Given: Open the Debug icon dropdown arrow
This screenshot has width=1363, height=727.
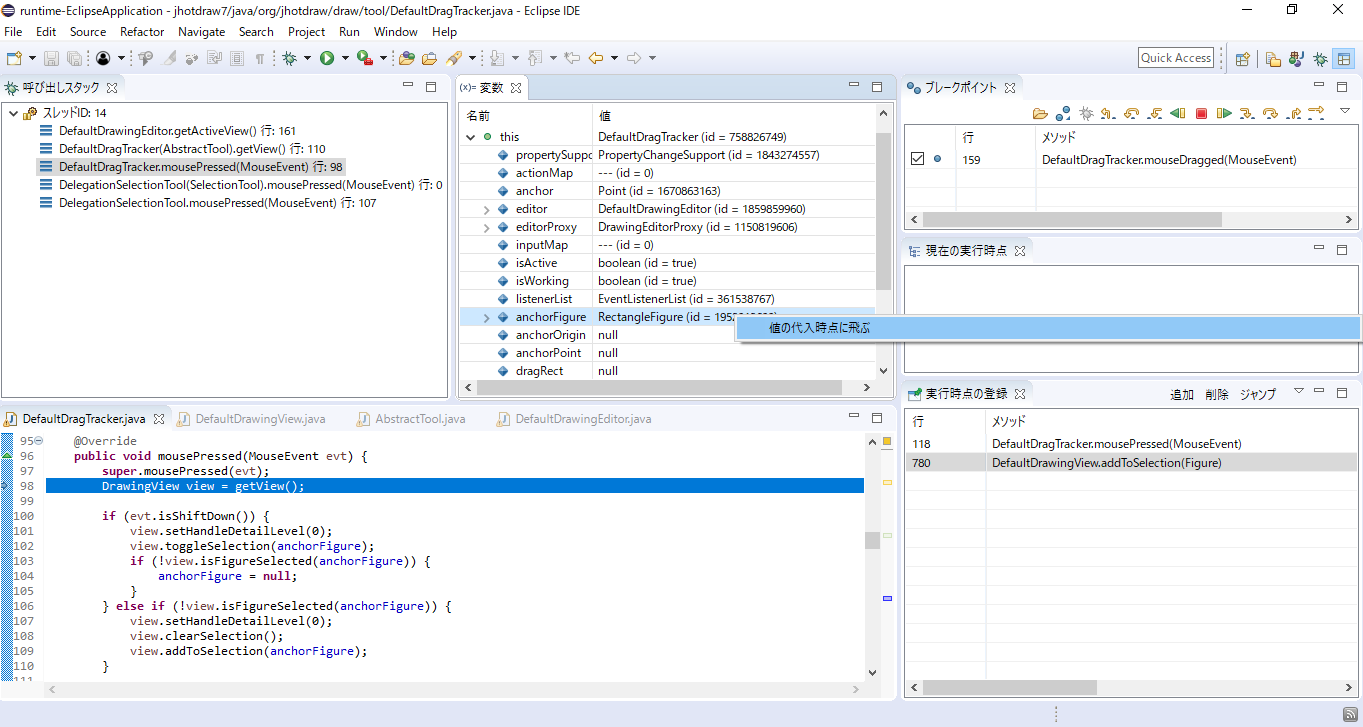Looking at the screenshot, I should pyautogui.click(x=308, y=58).
